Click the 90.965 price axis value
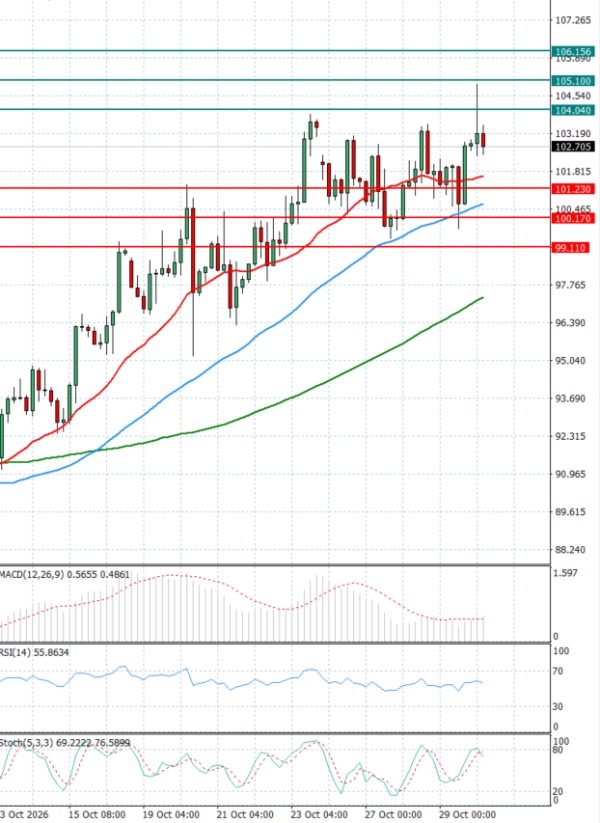The image size is (600, 823). click(x=570, y=474)
